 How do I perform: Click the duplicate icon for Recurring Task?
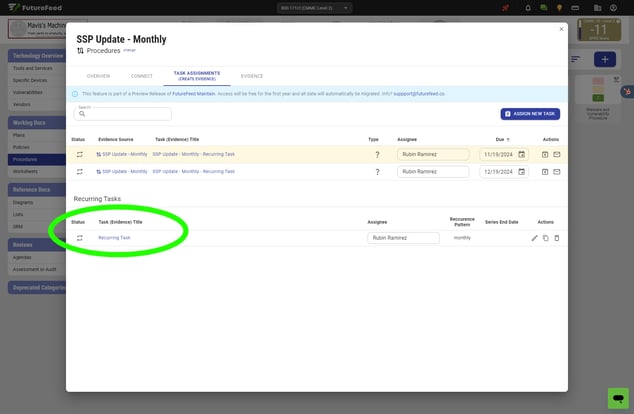[546, 238]
